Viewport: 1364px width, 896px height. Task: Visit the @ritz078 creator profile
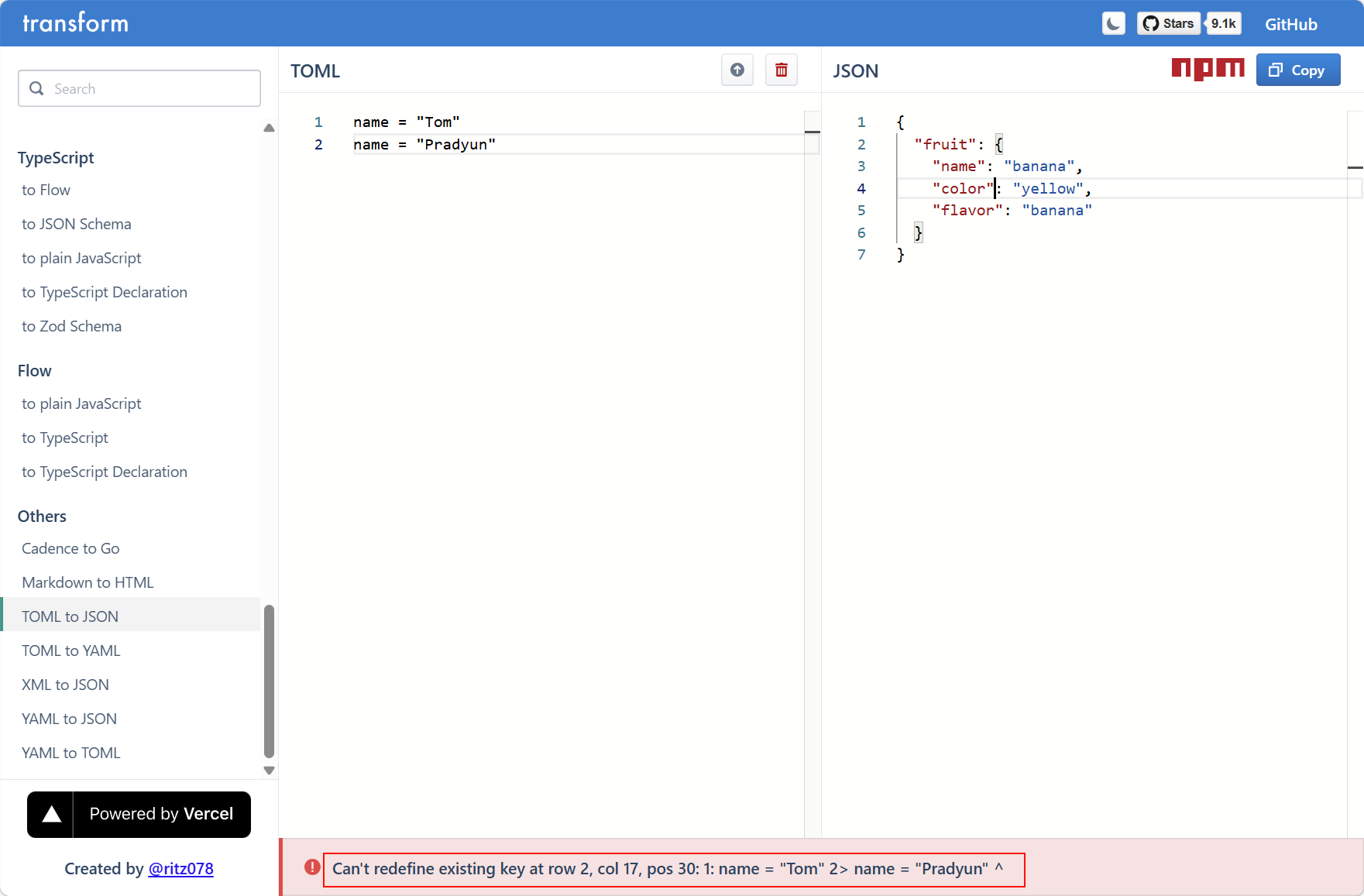coord(180,869)
